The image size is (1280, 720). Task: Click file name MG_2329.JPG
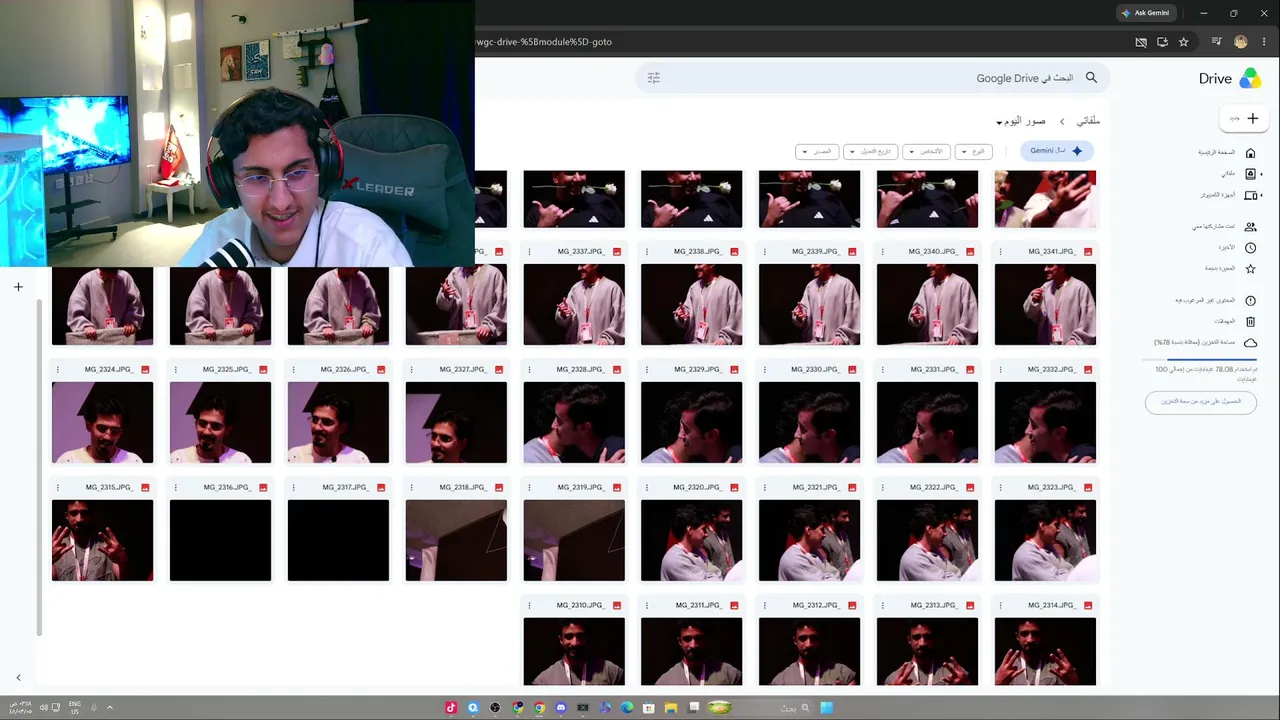(x=699, y=370)
